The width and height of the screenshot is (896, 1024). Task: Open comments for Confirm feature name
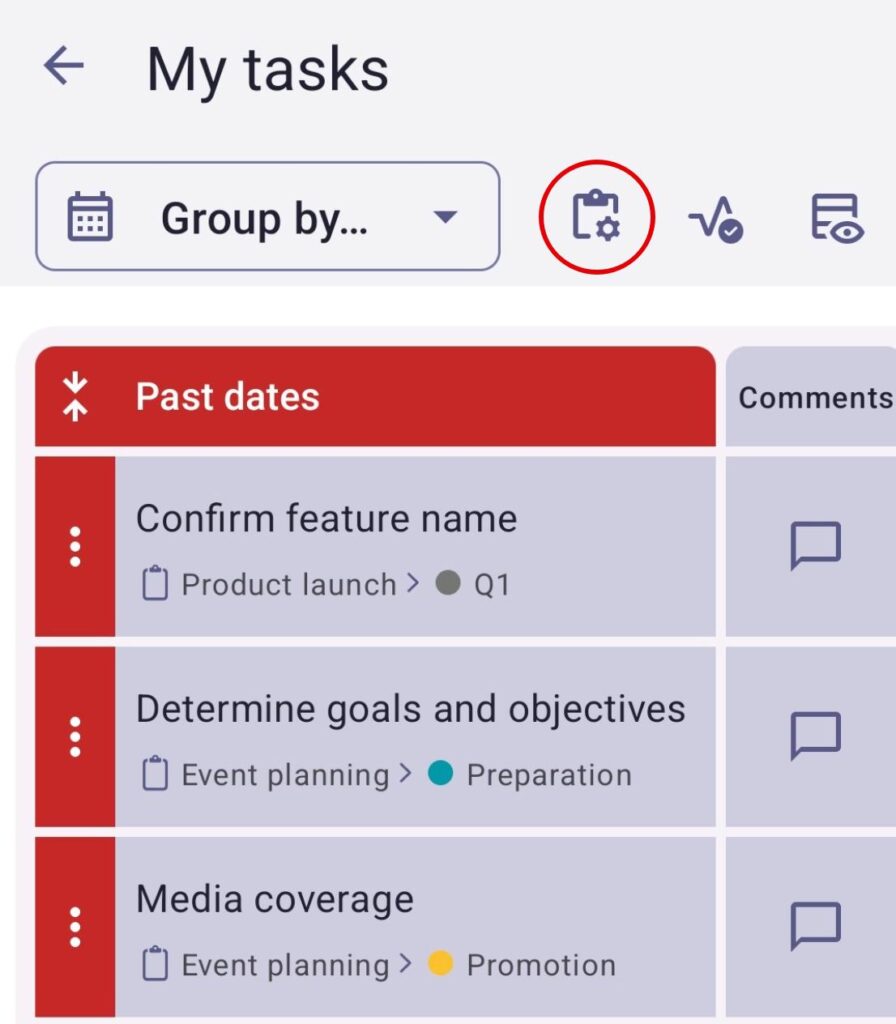point(815,546)
